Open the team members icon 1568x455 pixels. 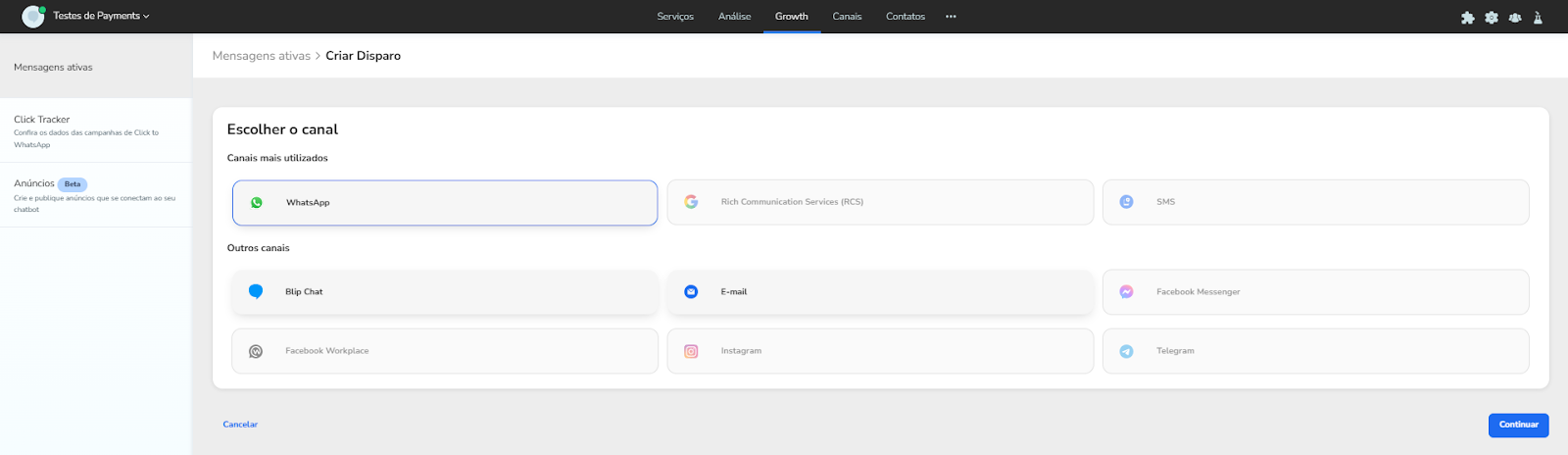[1515, 18]
